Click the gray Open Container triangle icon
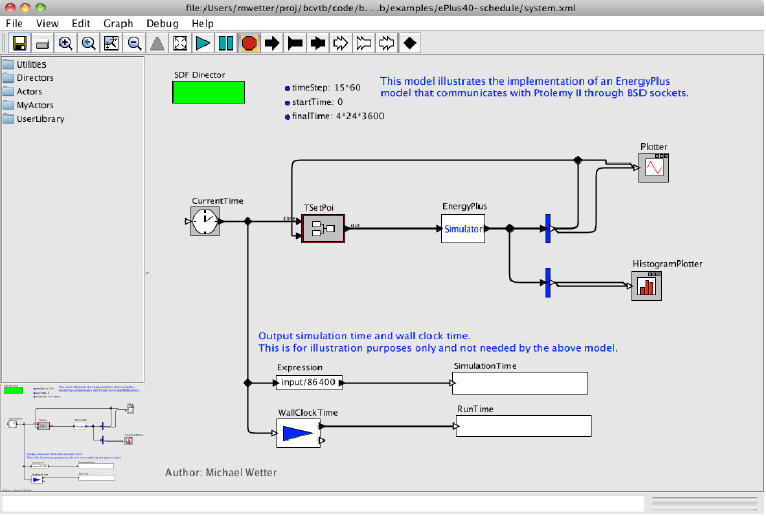The image size is (766, 516). 157,43
